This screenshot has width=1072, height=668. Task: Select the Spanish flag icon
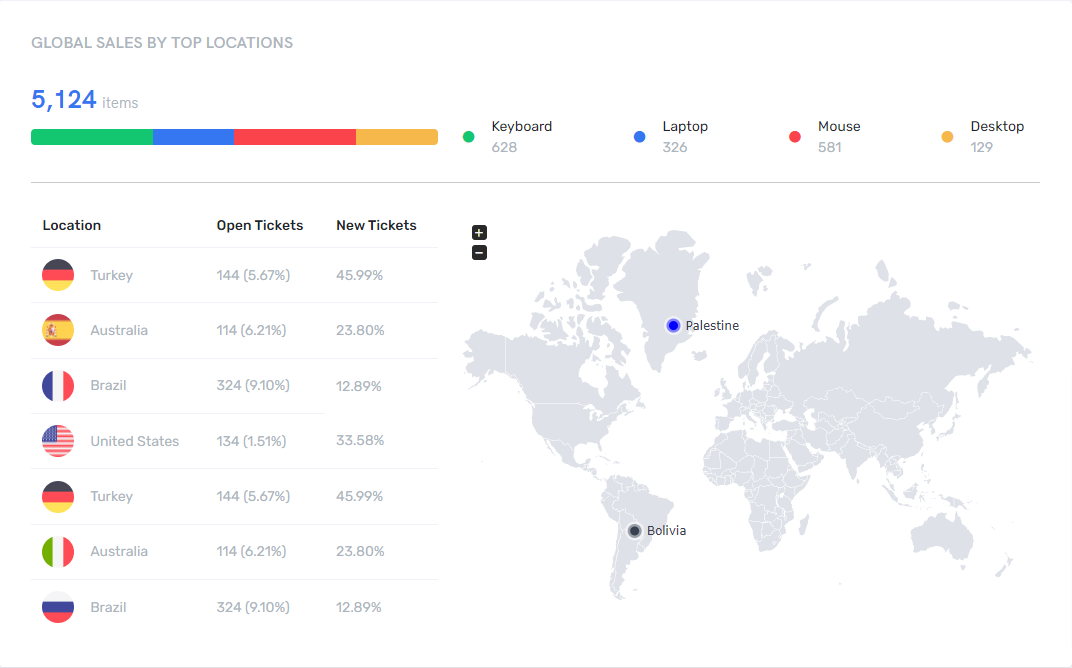pyautogui.click(x=58, y=330)
